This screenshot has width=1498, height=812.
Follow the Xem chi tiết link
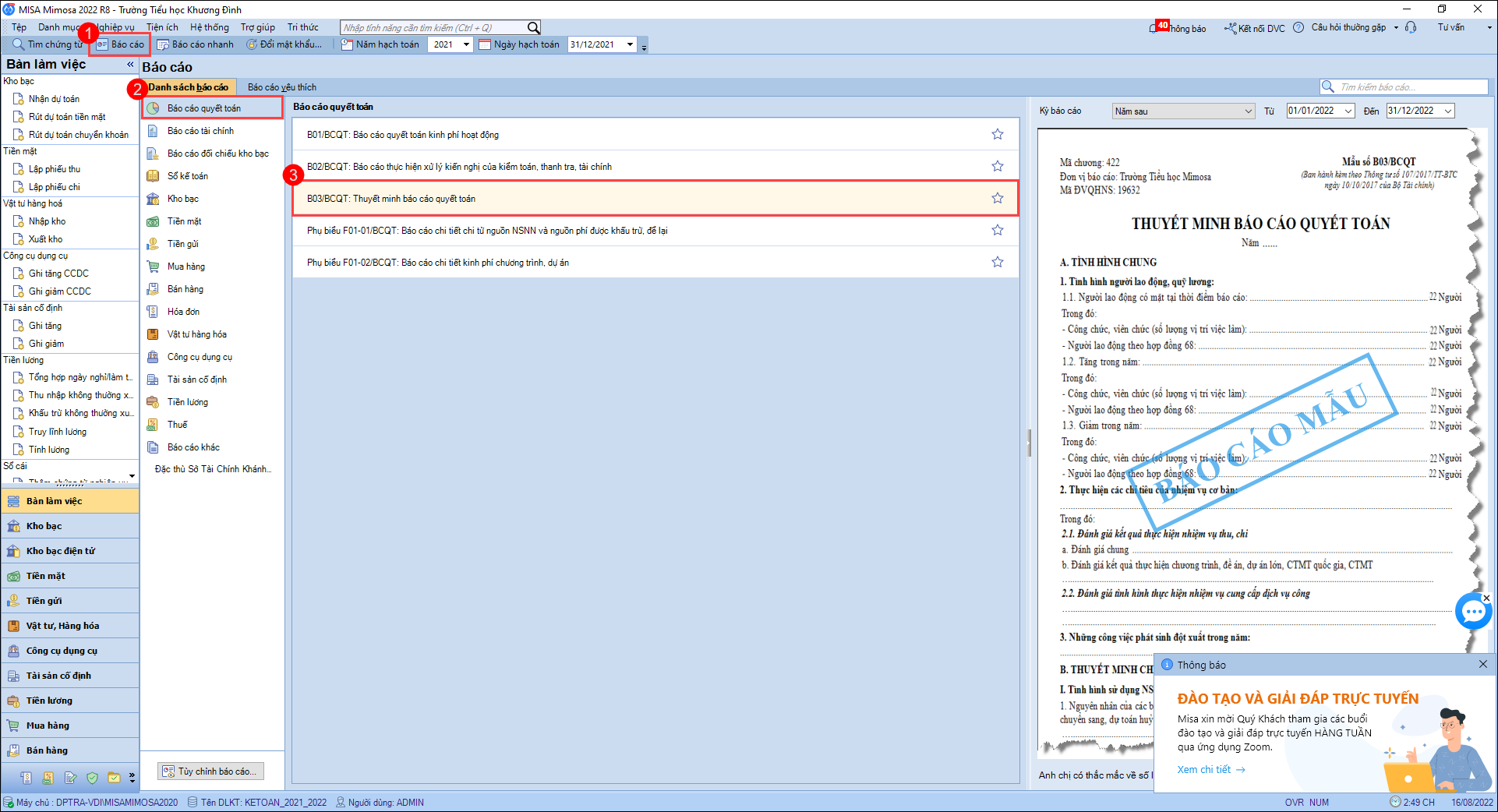pos(1210,770)
